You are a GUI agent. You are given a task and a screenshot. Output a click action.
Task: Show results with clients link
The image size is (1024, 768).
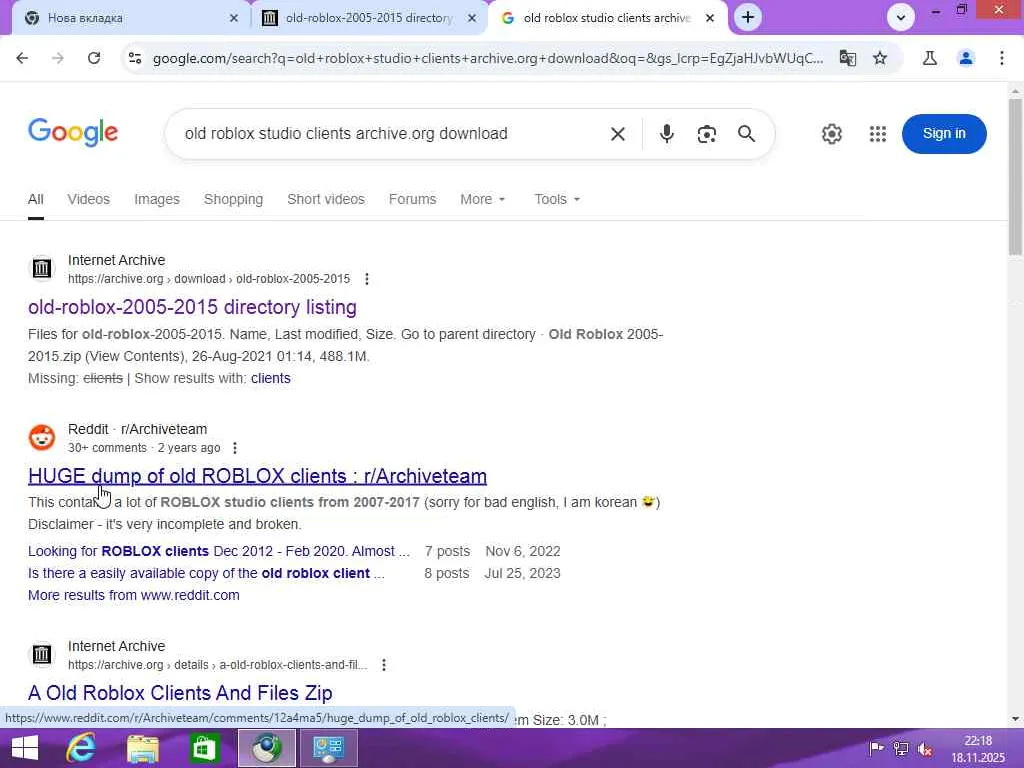(270, 378)
